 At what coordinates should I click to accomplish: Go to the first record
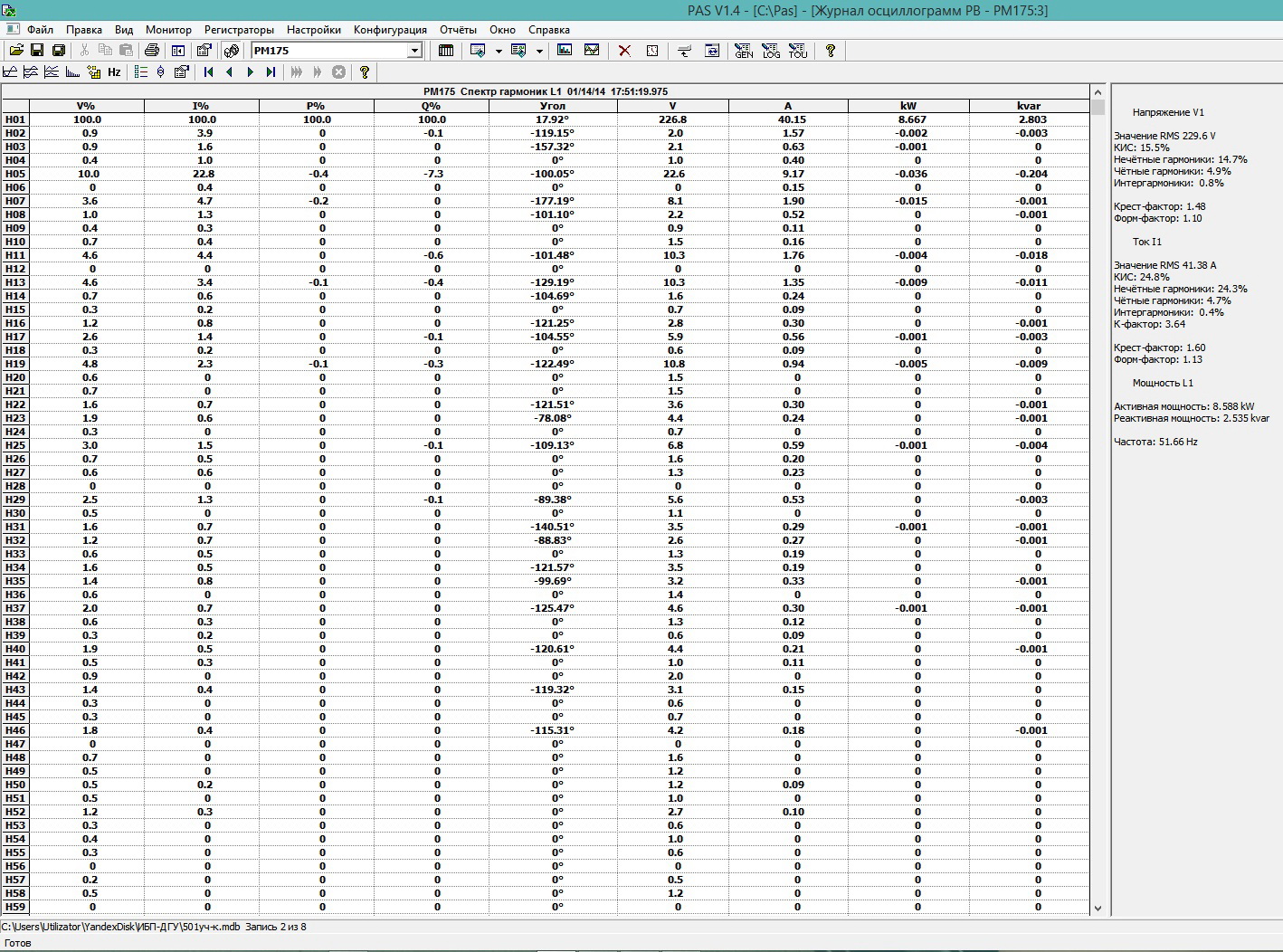[209, 72]
